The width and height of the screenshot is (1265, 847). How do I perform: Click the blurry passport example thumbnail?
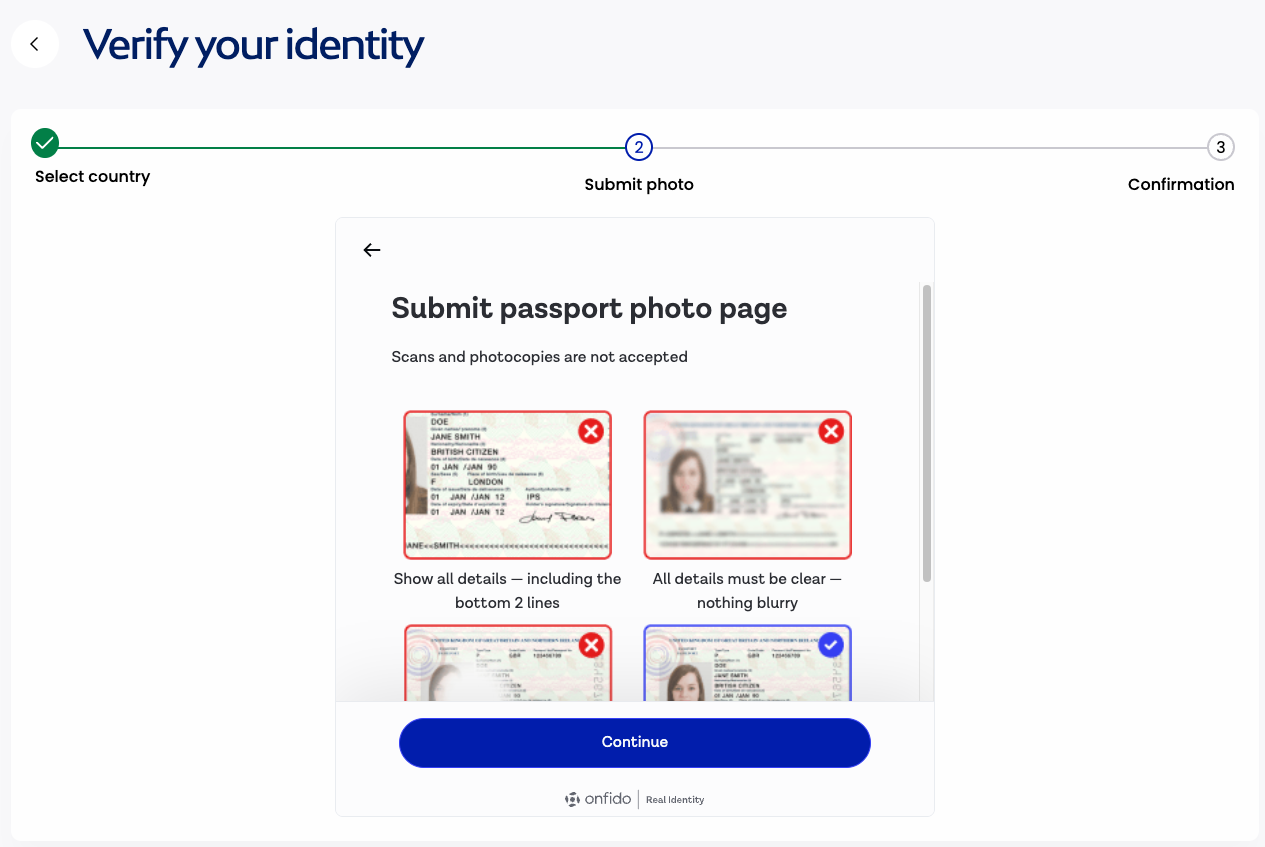pos(747,484)
